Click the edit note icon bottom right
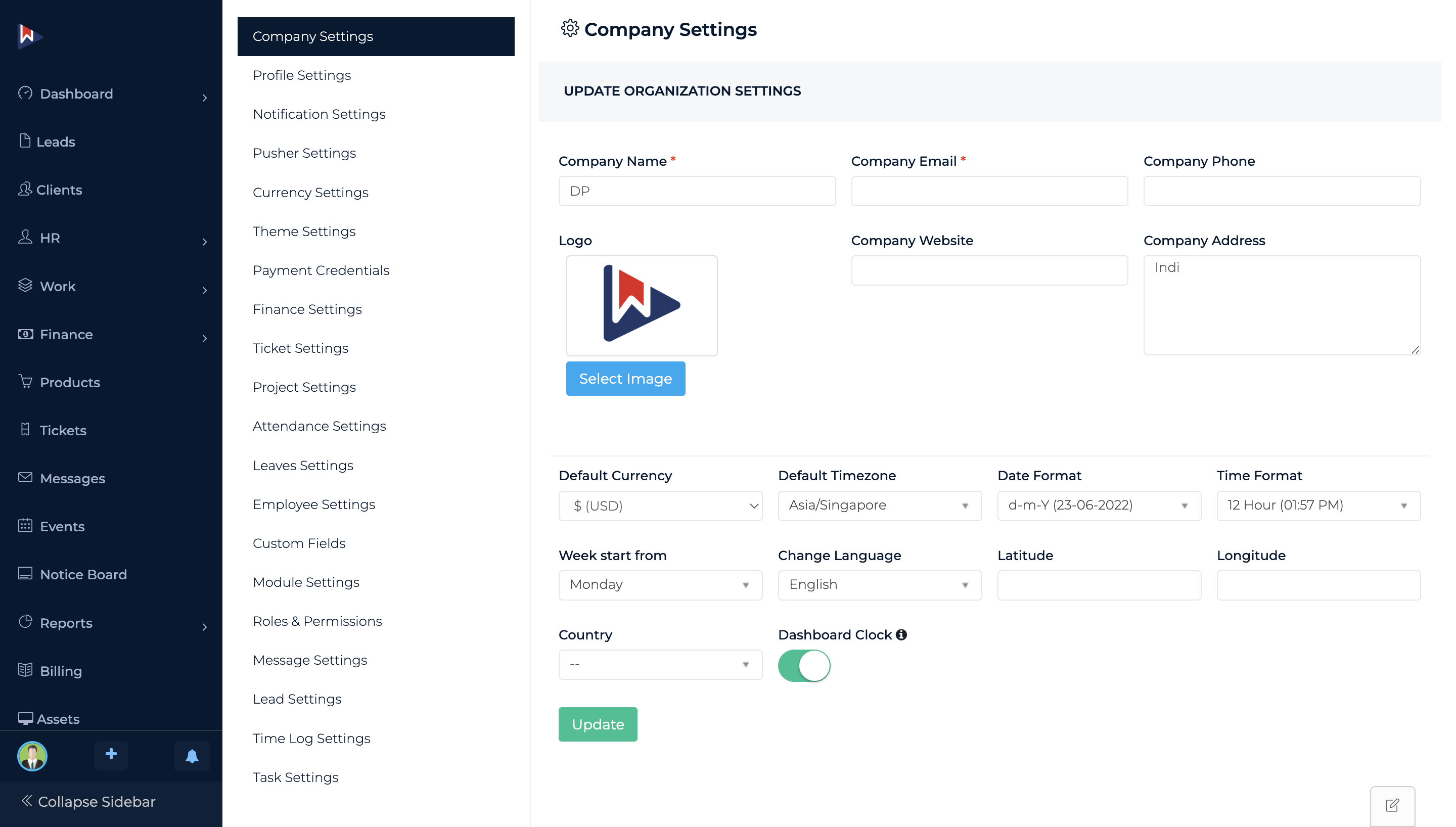 point(1392,805)
